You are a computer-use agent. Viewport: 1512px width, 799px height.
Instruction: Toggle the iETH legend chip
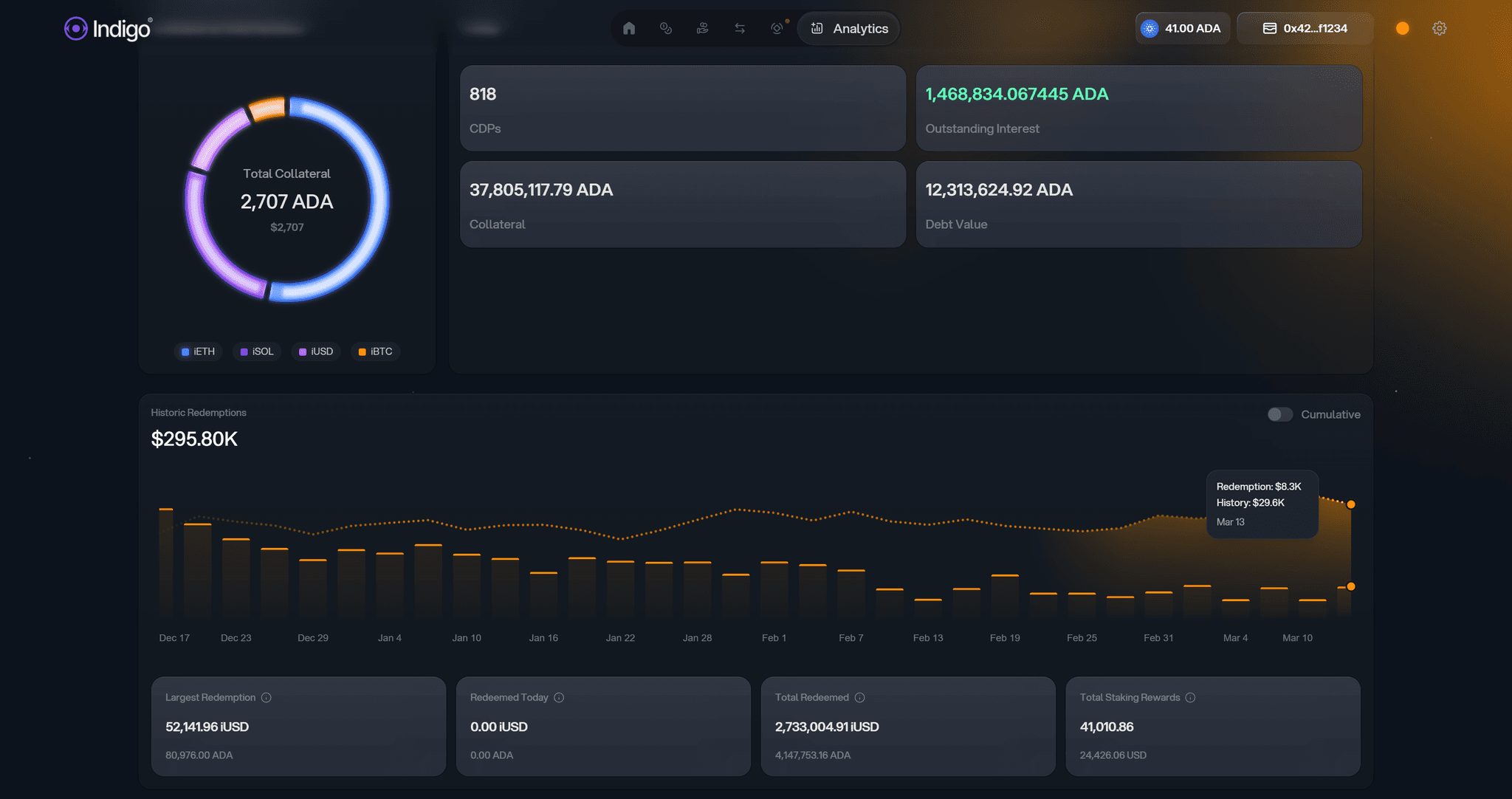click(197, 352)
